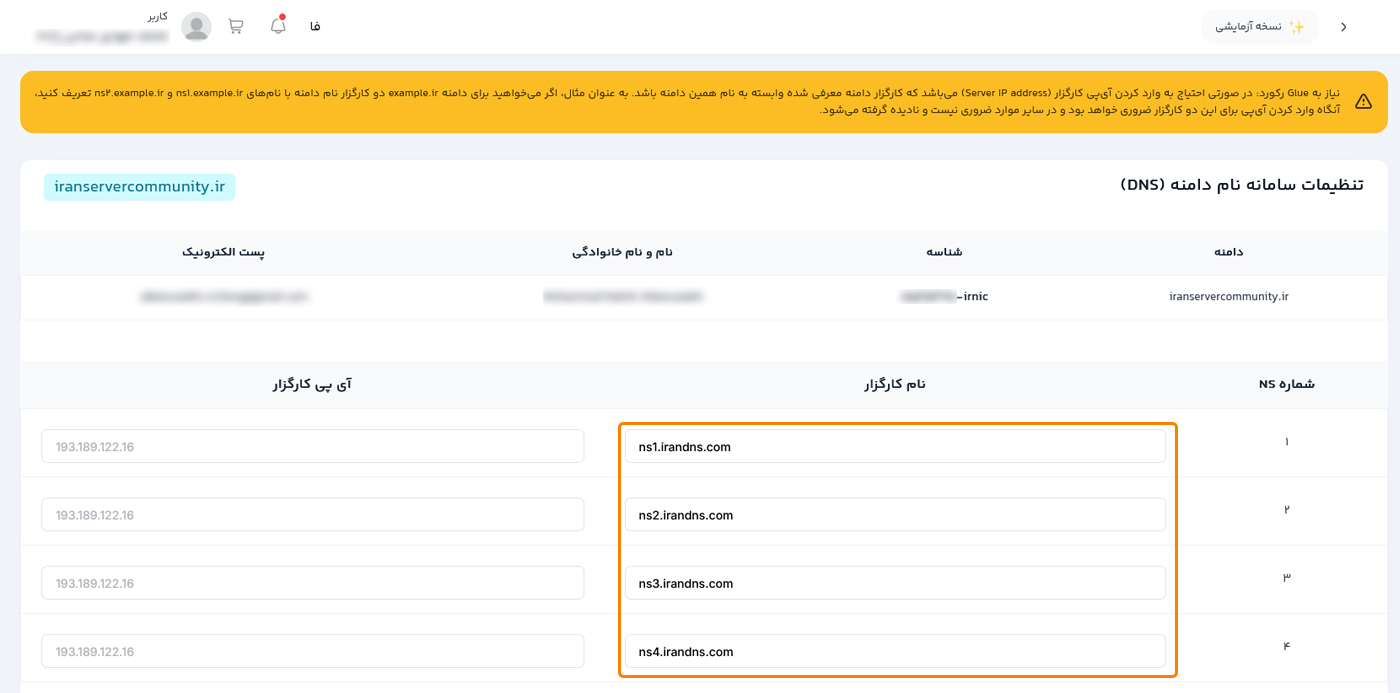Expand the panel with the left-pointing chevron

point(1343,27)
